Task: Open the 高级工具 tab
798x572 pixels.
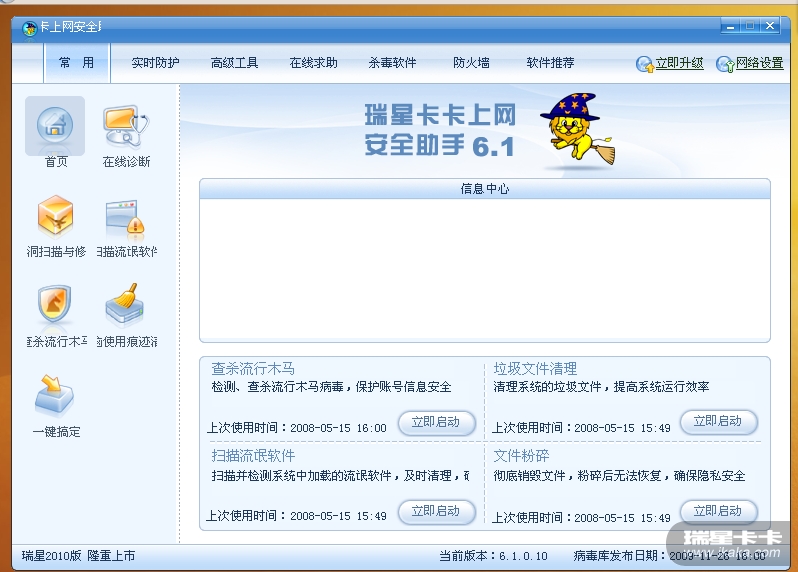Action: (234, 63)
